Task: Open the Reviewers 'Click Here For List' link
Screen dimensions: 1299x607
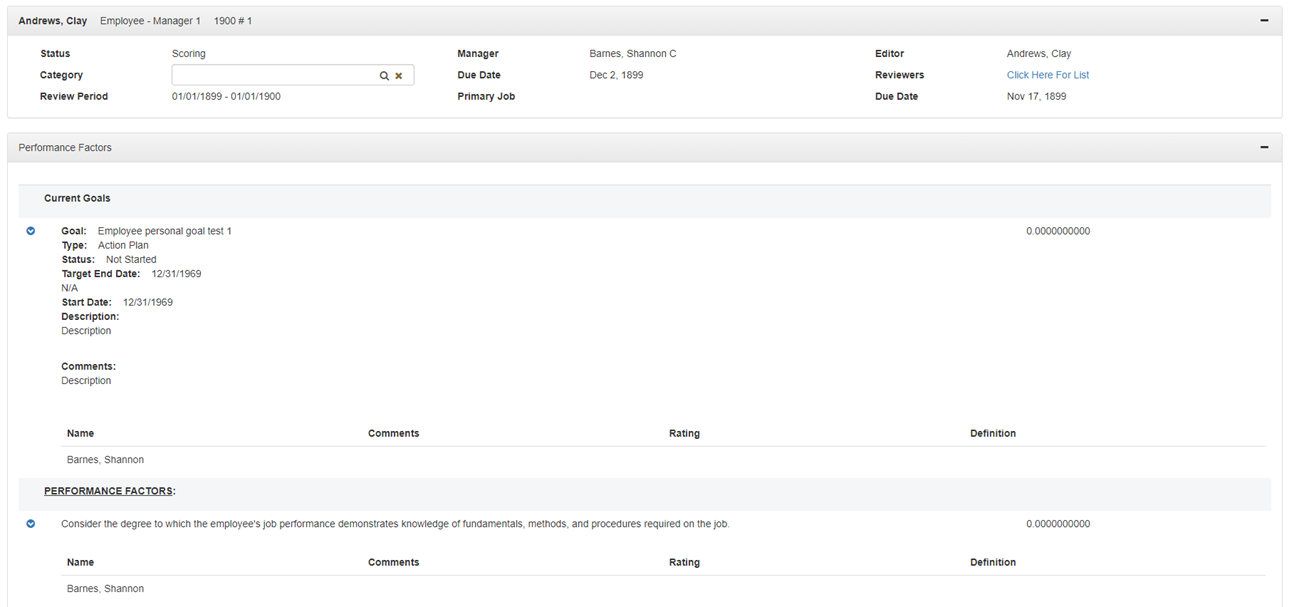Action: pos(1047,75)
